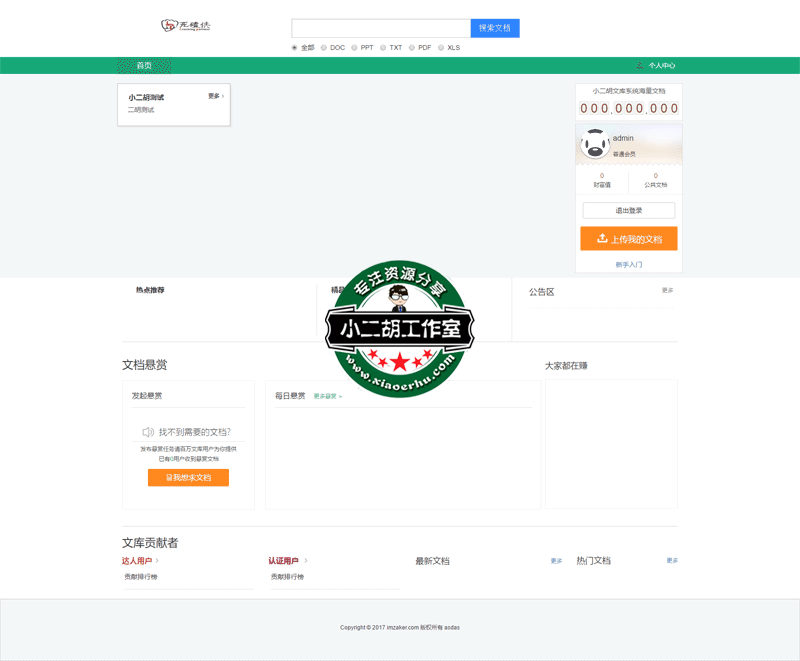Image resolution: width=800 pixels, height=661 pixels.
Task: Select the DOC file type radio
Action: (324, 47)
